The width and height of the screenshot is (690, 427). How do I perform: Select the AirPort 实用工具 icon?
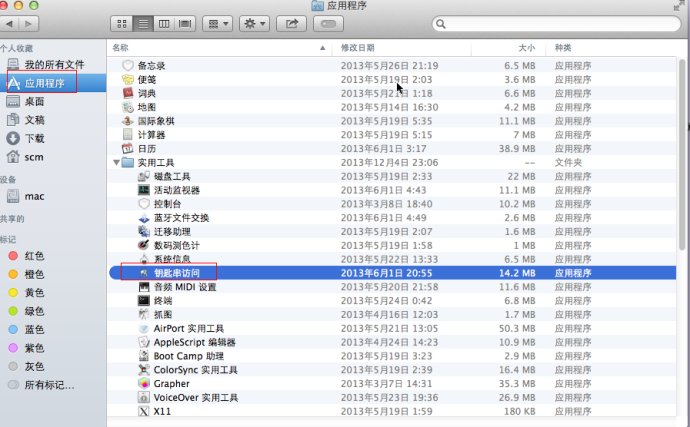coord(144,328)
